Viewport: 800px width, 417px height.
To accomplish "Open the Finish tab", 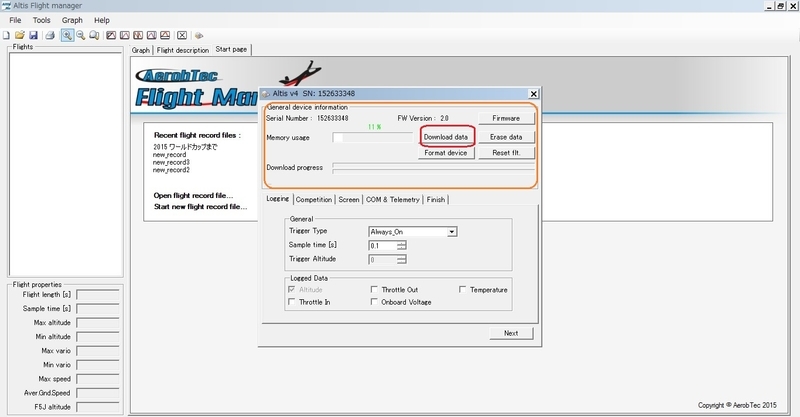I will 436,200.
